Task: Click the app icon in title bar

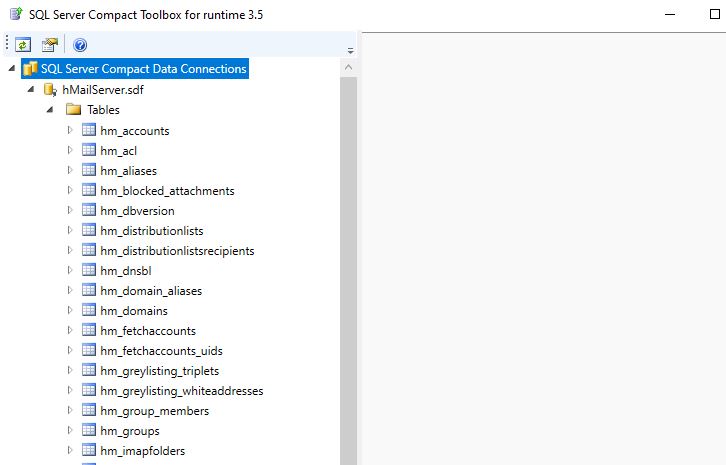Action: [16, 14]
